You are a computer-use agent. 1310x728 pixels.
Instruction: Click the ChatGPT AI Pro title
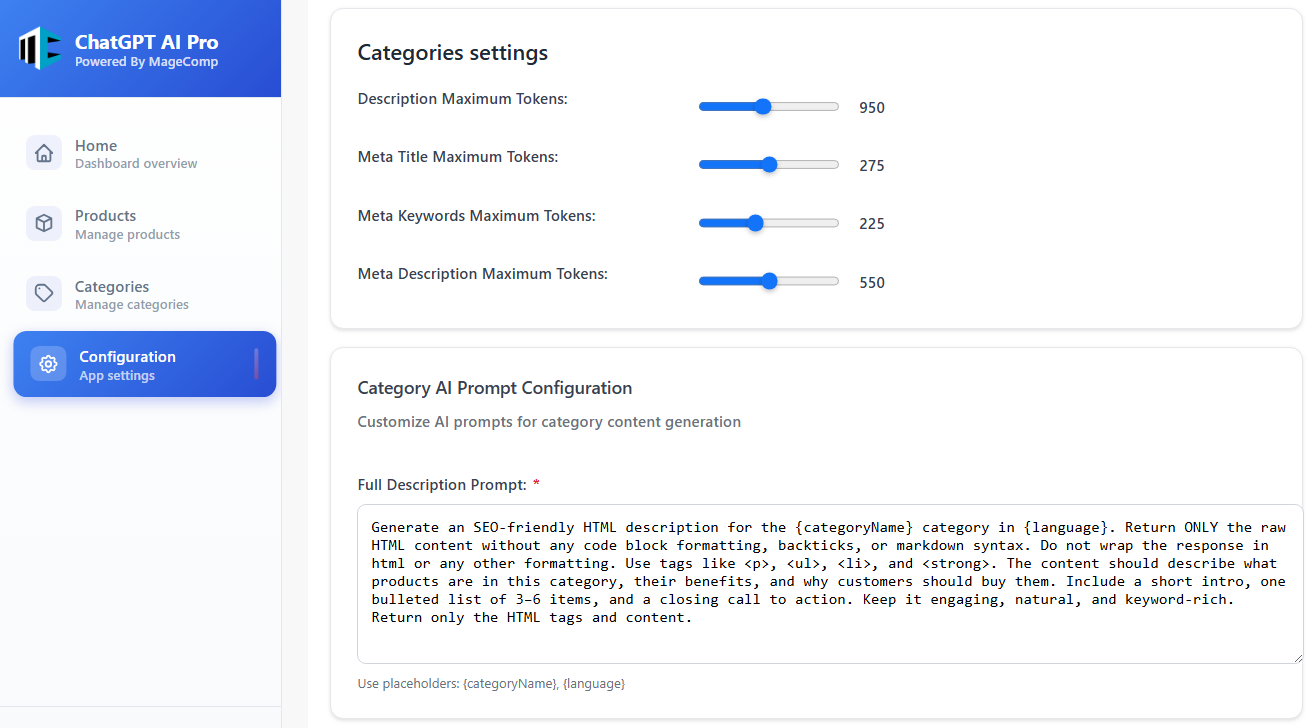point(146,42)
